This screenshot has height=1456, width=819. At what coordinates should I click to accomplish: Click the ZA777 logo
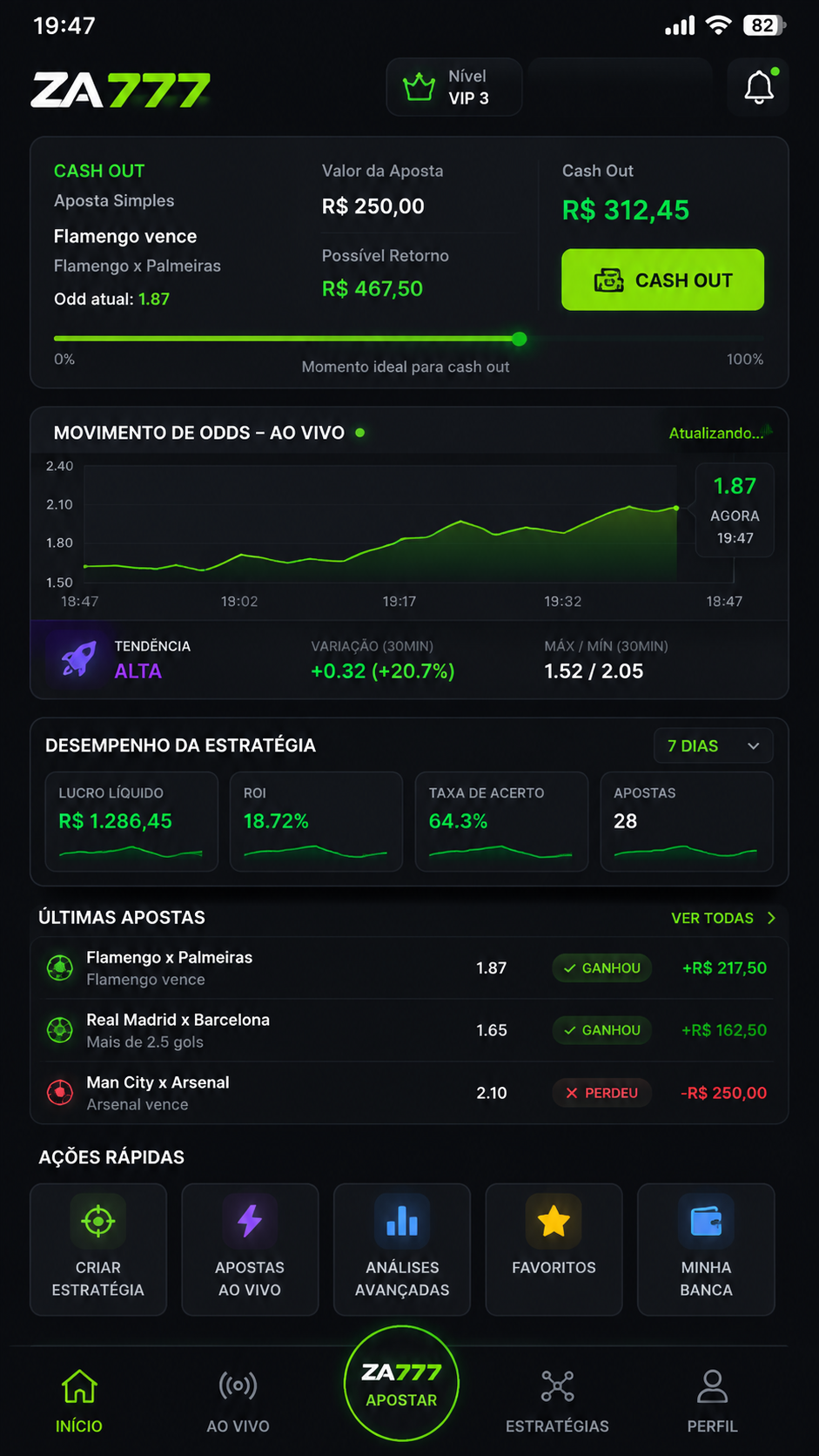[121, 90]
